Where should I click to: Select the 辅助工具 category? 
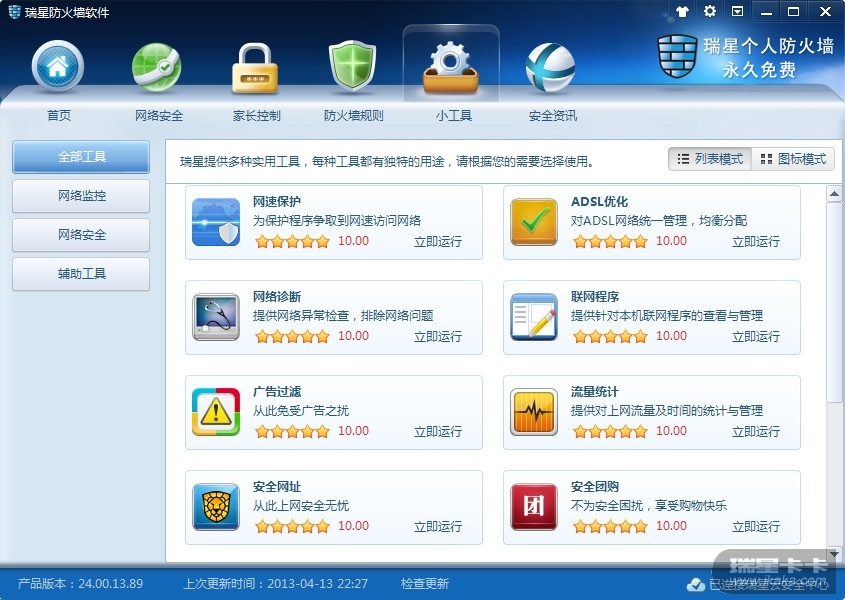(81, 274)
